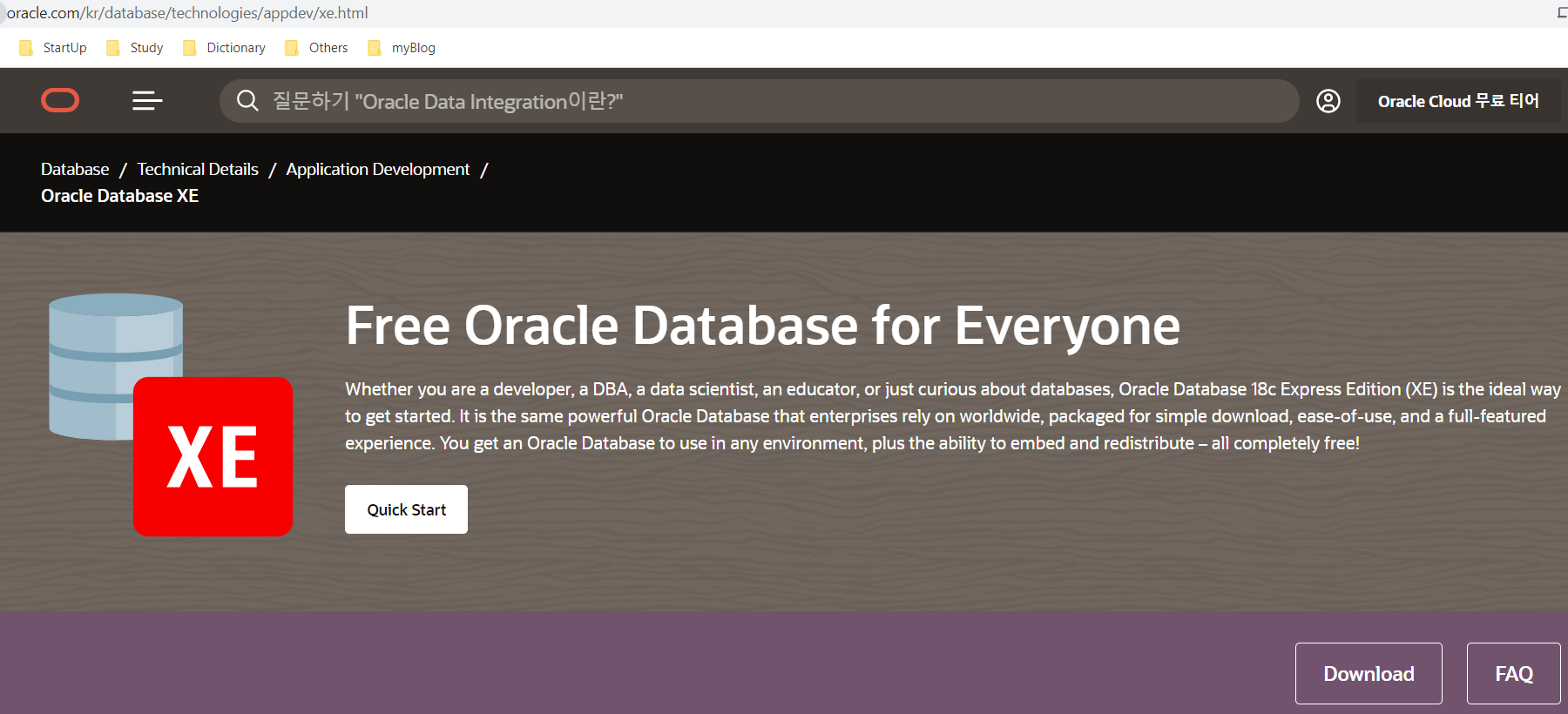This screenshot has height=714, width=1568.
Task: Open the Others bookmarks folder
Action: click(317, 48)
